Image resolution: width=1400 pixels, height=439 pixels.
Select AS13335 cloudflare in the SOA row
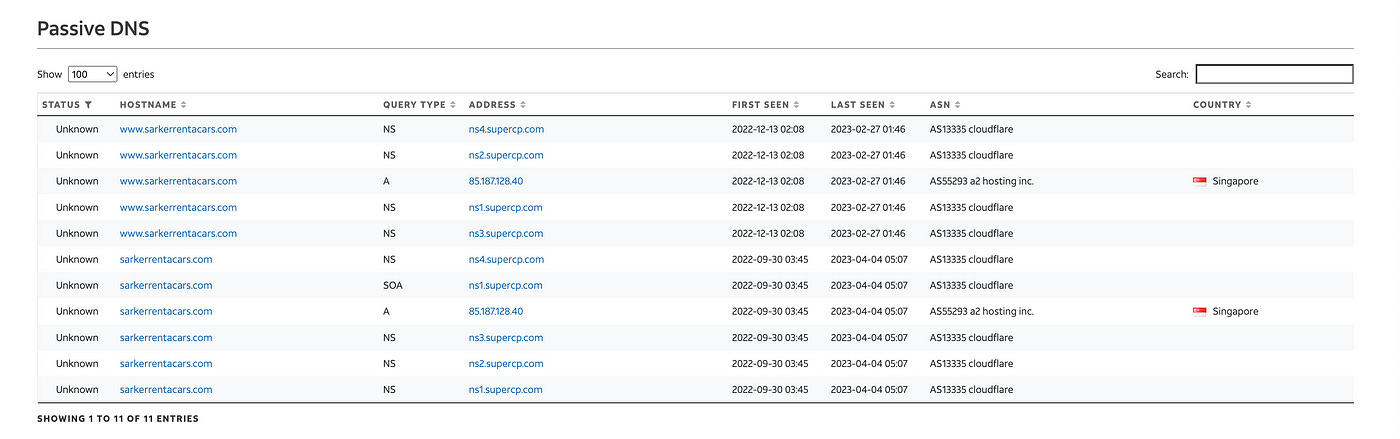(x=971, y=285)
